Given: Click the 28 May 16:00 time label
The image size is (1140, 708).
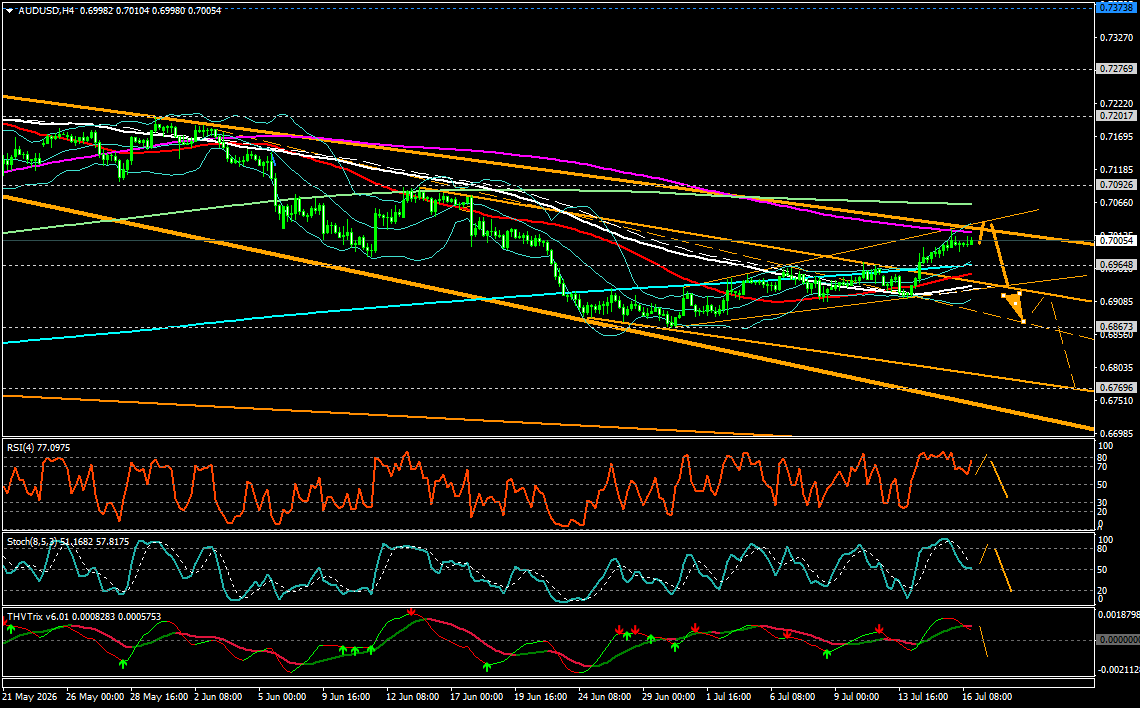Looking at the screenshot, I should tap(158, 696).
